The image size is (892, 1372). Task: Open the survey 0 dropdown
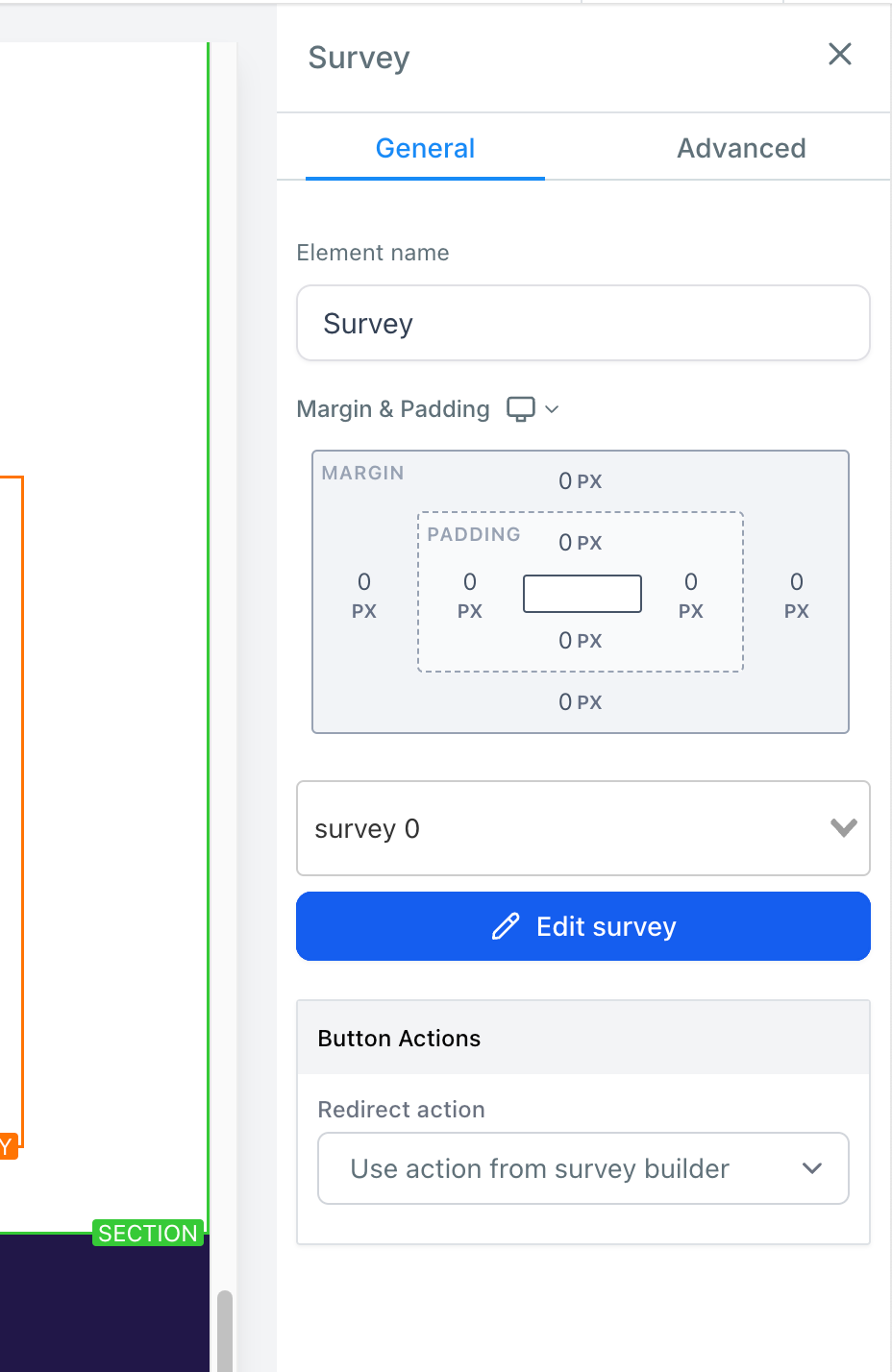point(582,828)
